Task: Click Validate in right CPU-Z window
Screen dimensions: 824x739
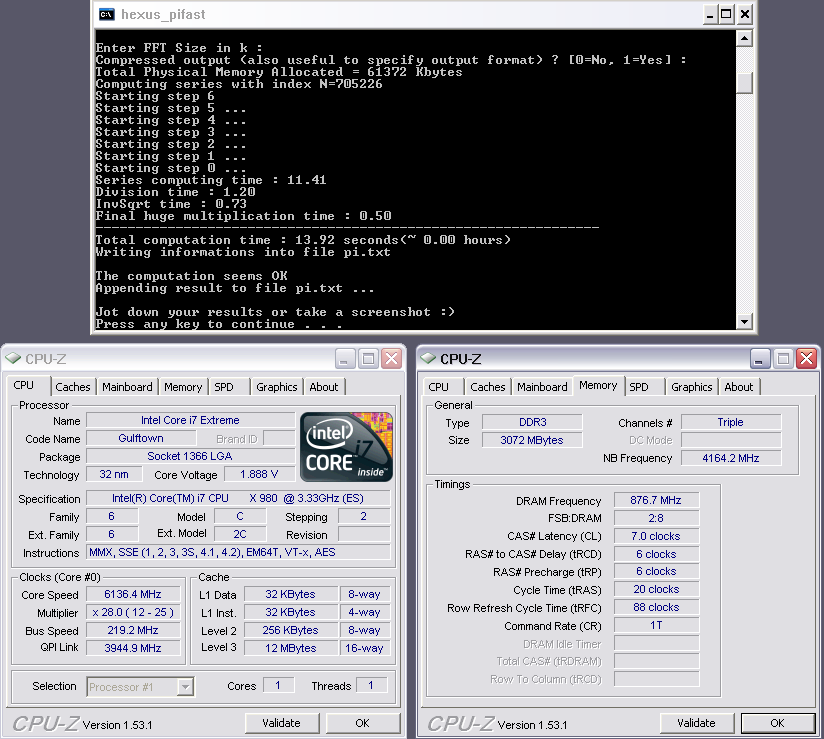Action: [696, 723]
